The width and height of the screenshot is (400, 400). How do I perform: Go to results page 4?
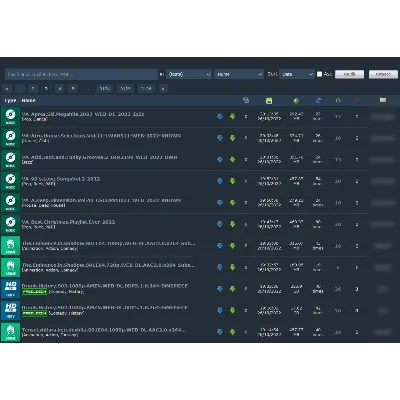[60, 89]
